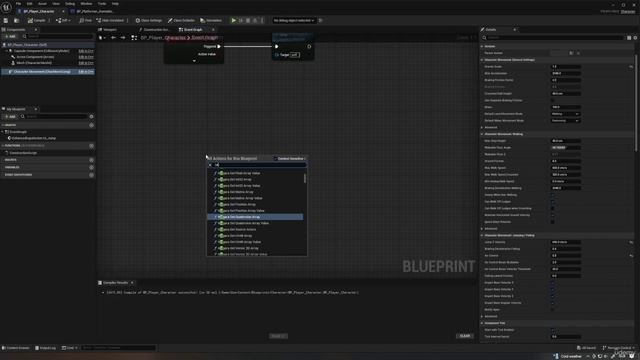This screenshot has width=640, height=360.
Task: Add a new variable with Variables plus icon
Action: click(91, 167)
